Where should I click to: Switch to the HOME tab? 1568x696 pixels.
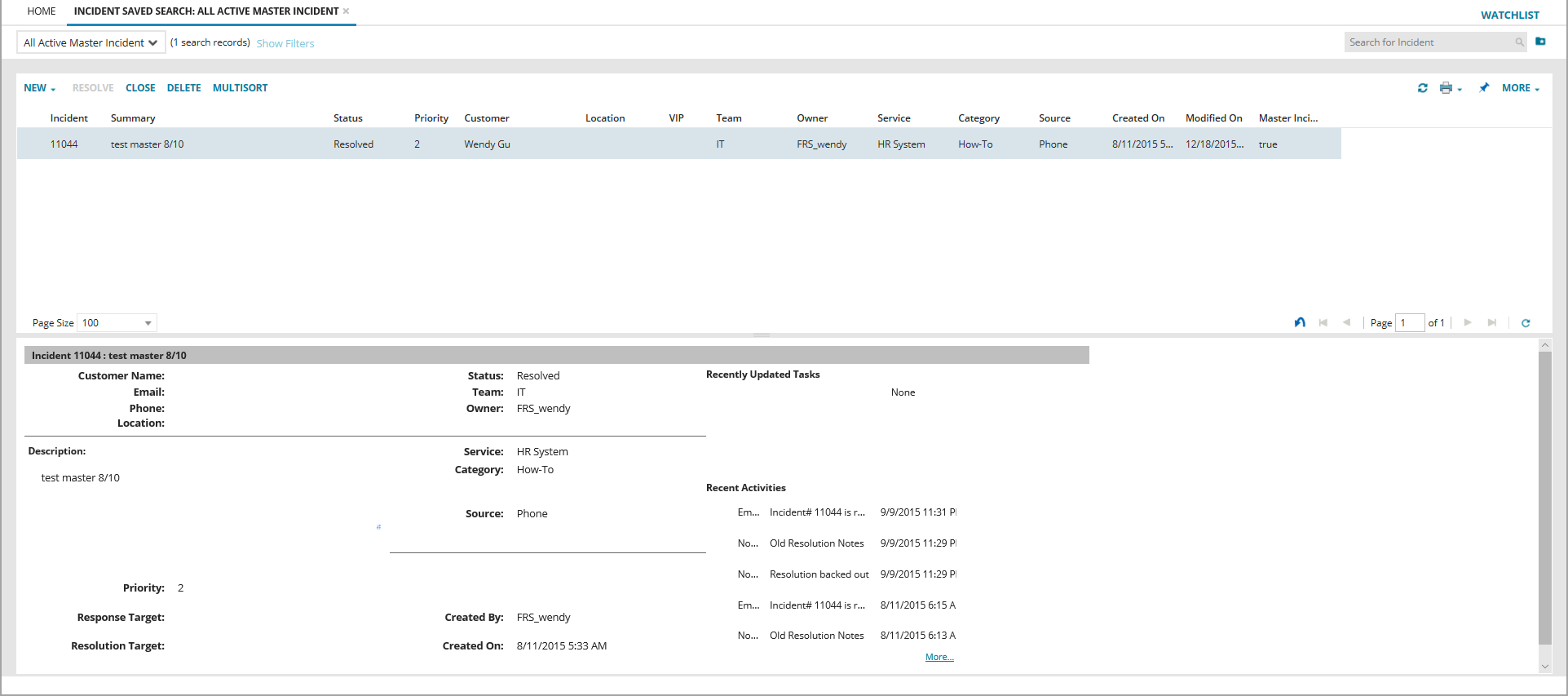[42, 11]
